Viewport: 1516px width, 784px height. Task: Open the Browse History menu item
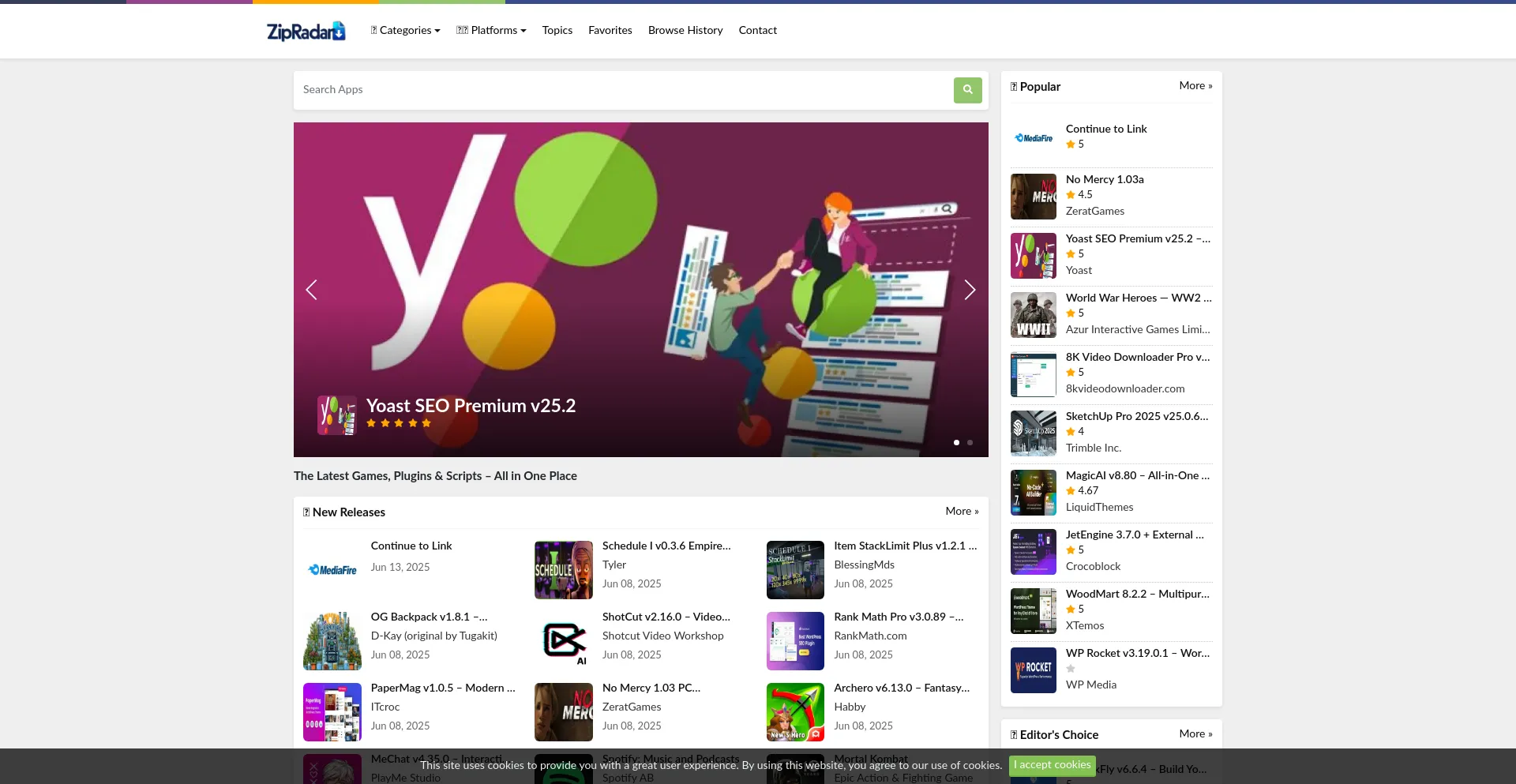[685, 30]
